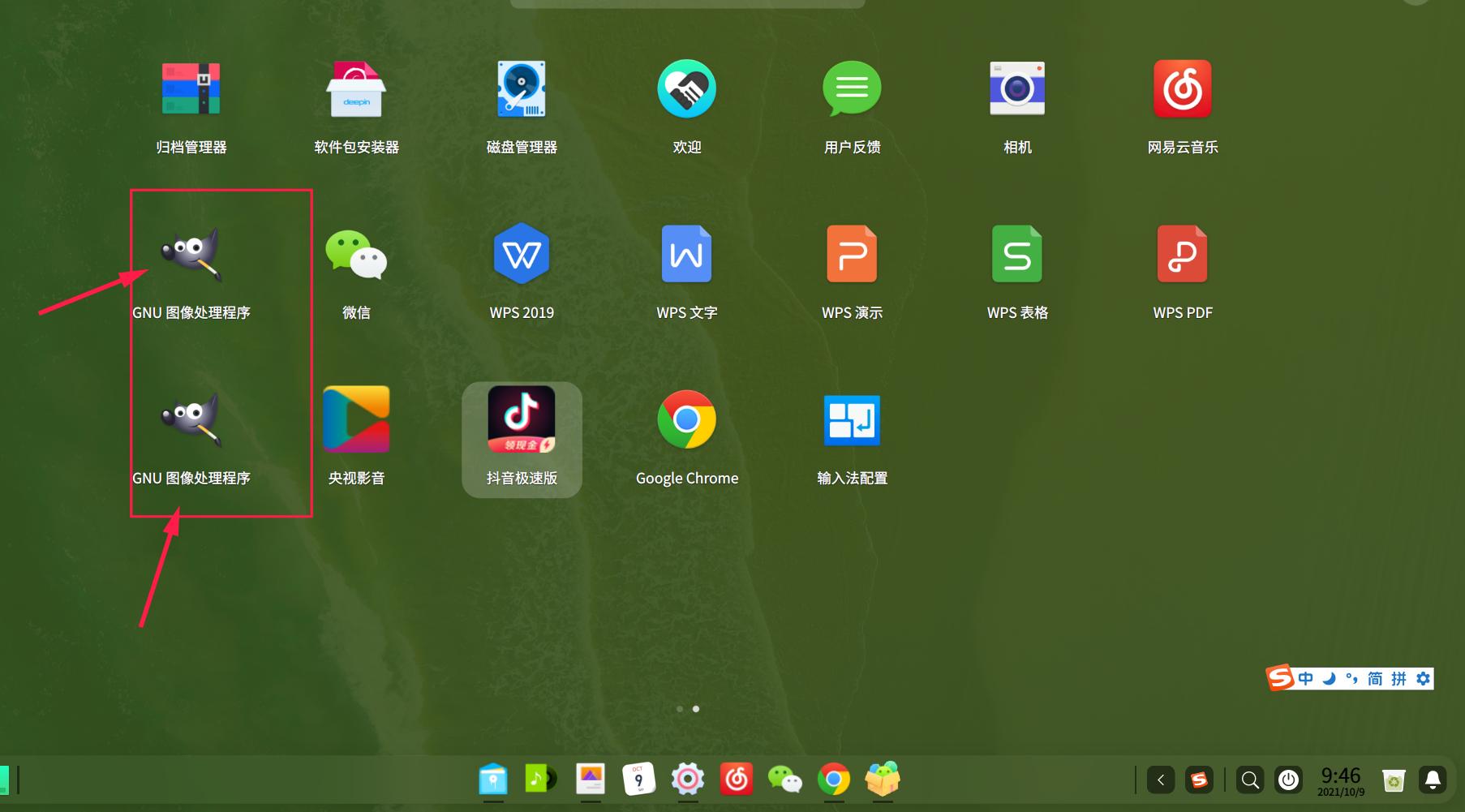This screenshot has height=812, width=1465.
Task: Switch to WeChat from the dock
Action: point(784,780)
